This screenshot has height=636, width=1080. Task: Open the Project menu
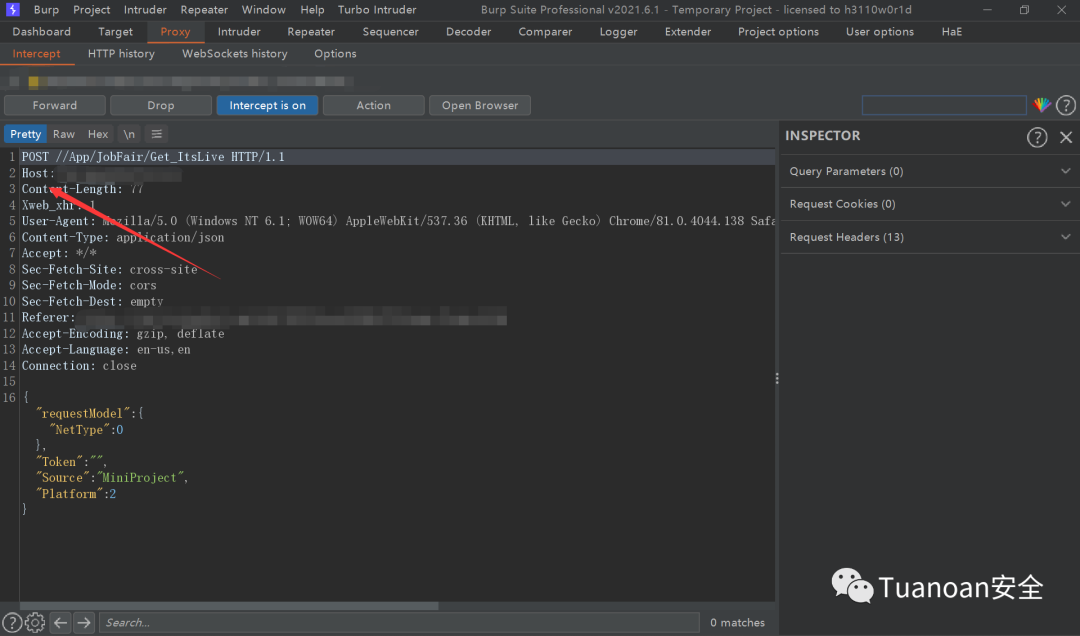pyautogui.click(x=92, y=10)
